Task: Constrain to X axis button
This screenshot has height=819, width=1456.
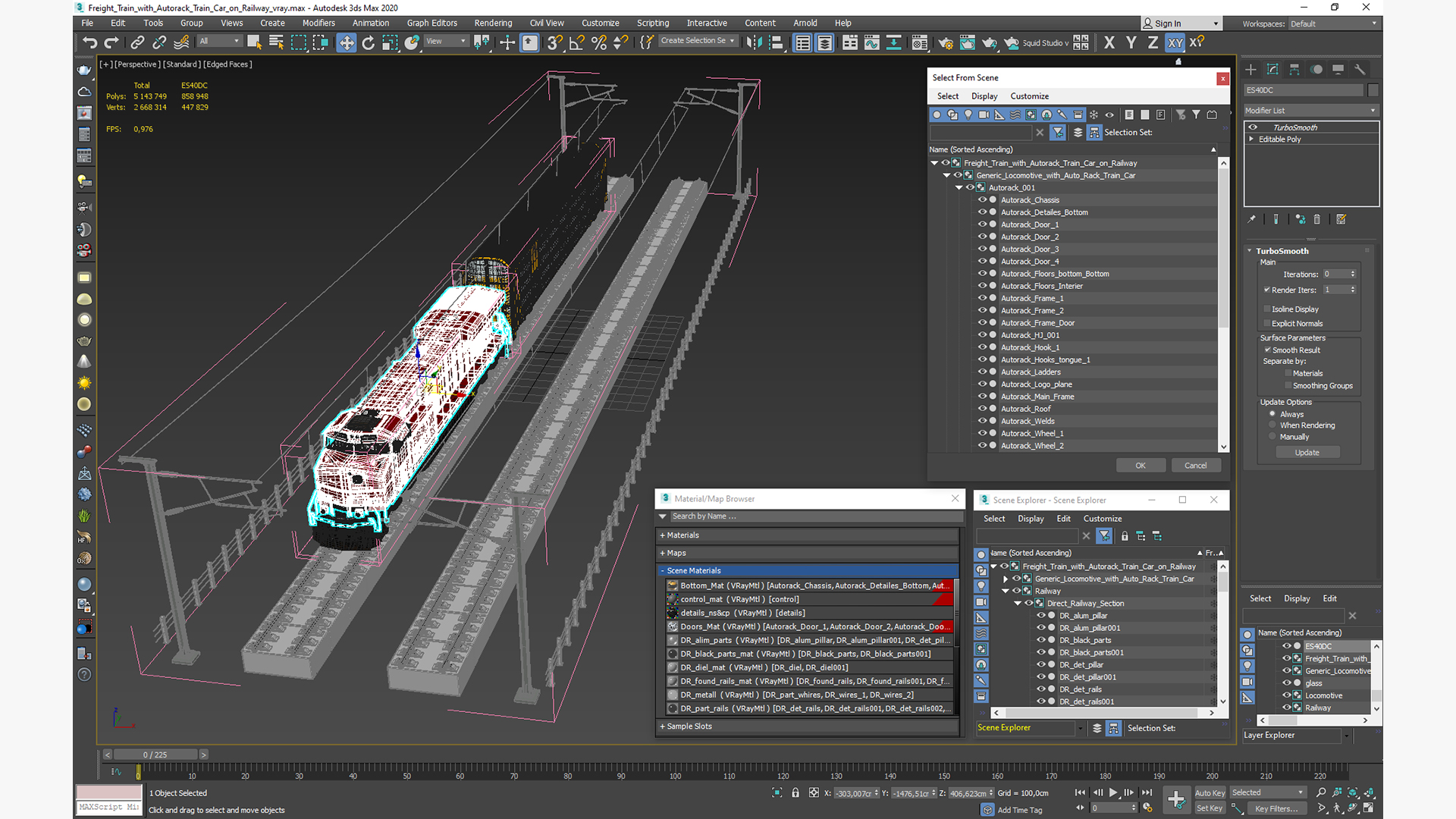Action: (x=1109, y=42)
